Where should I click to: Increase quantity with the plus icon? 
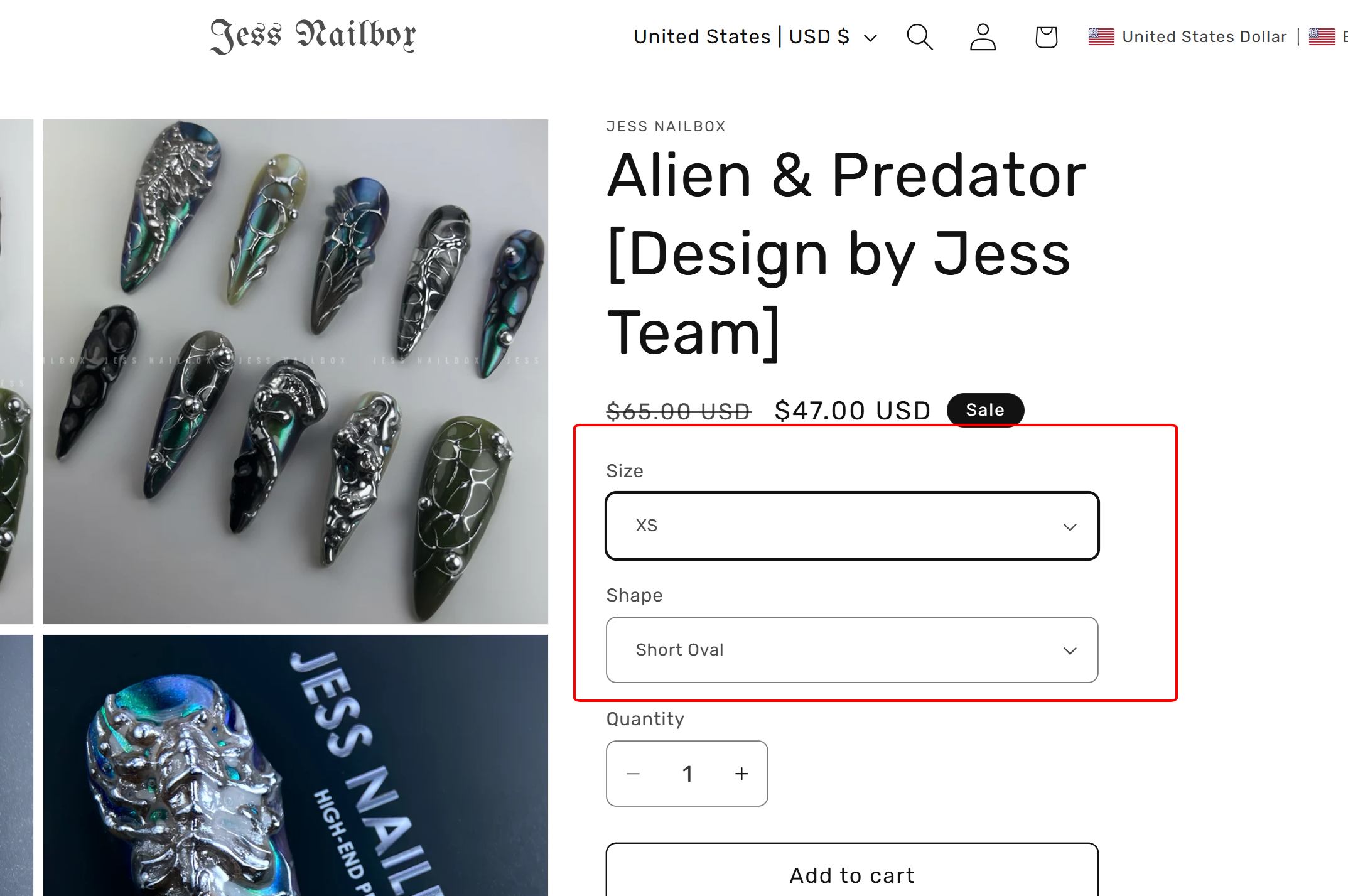(x=741, y=774)
